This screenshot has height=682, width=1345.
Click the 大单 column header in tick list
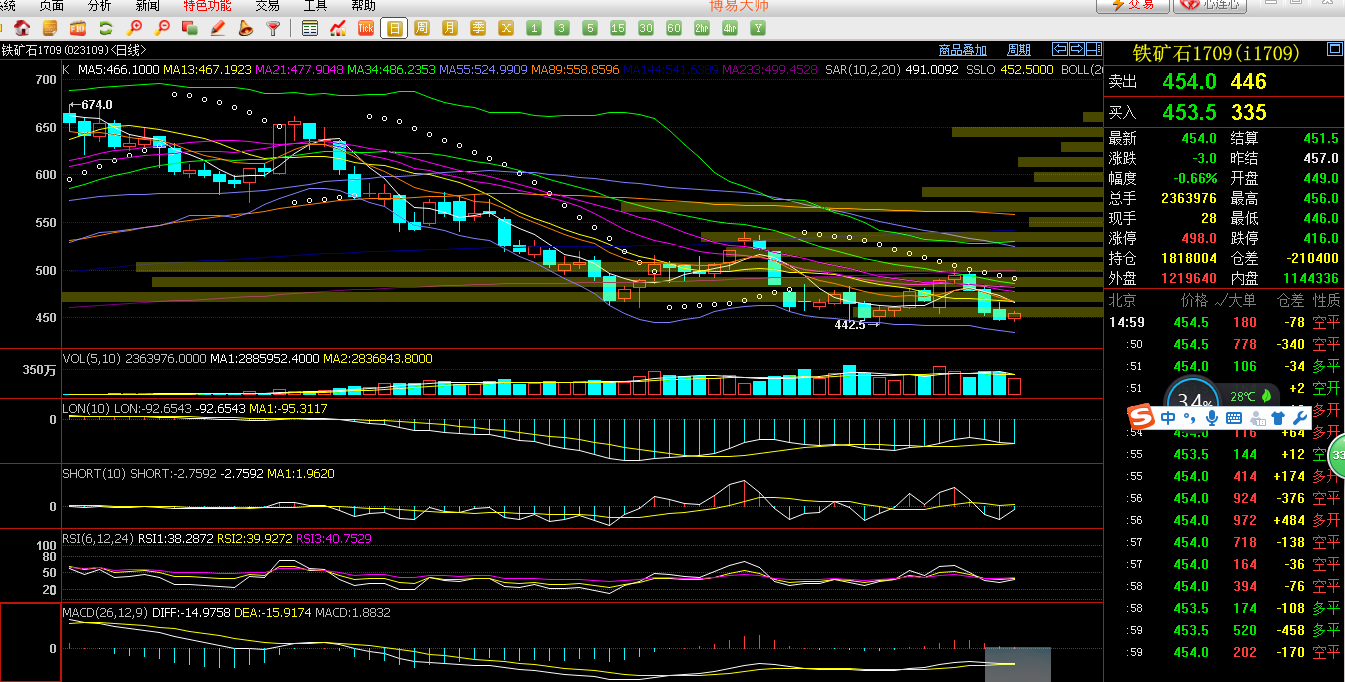tap(1242, 300)
